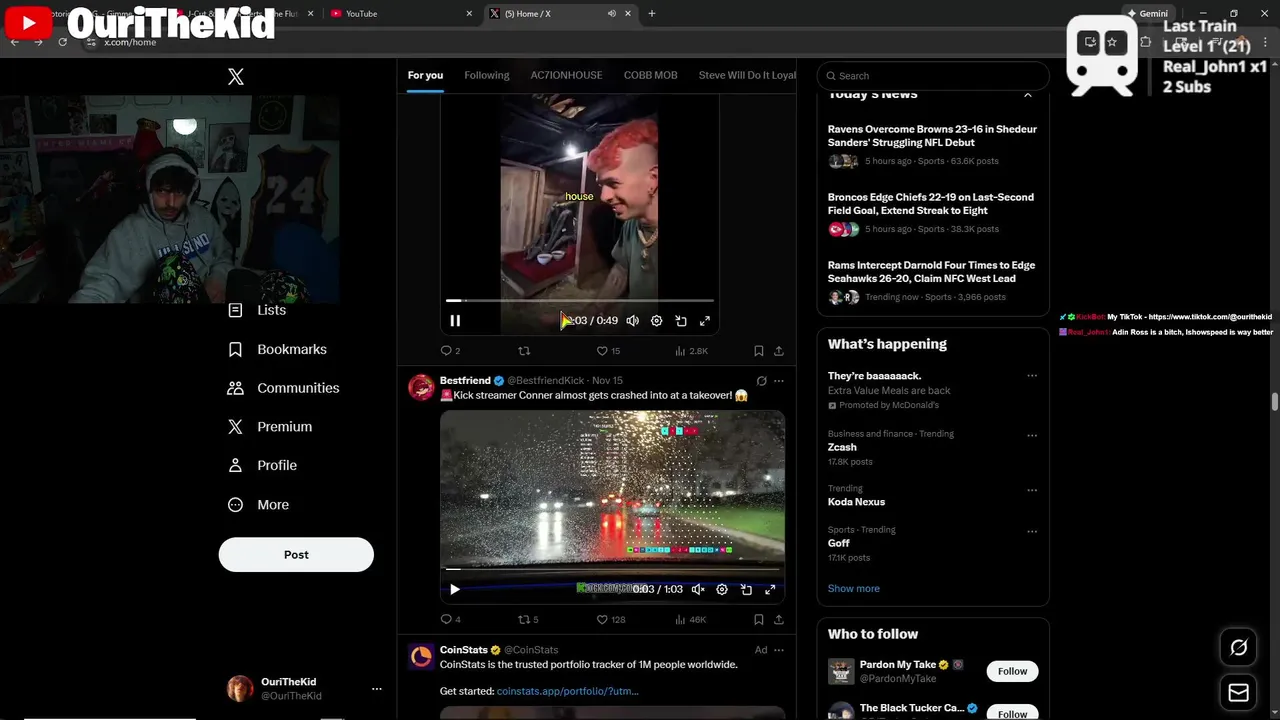Pause the 0:49 video
1280x720 pixels.
click(455, 321)
